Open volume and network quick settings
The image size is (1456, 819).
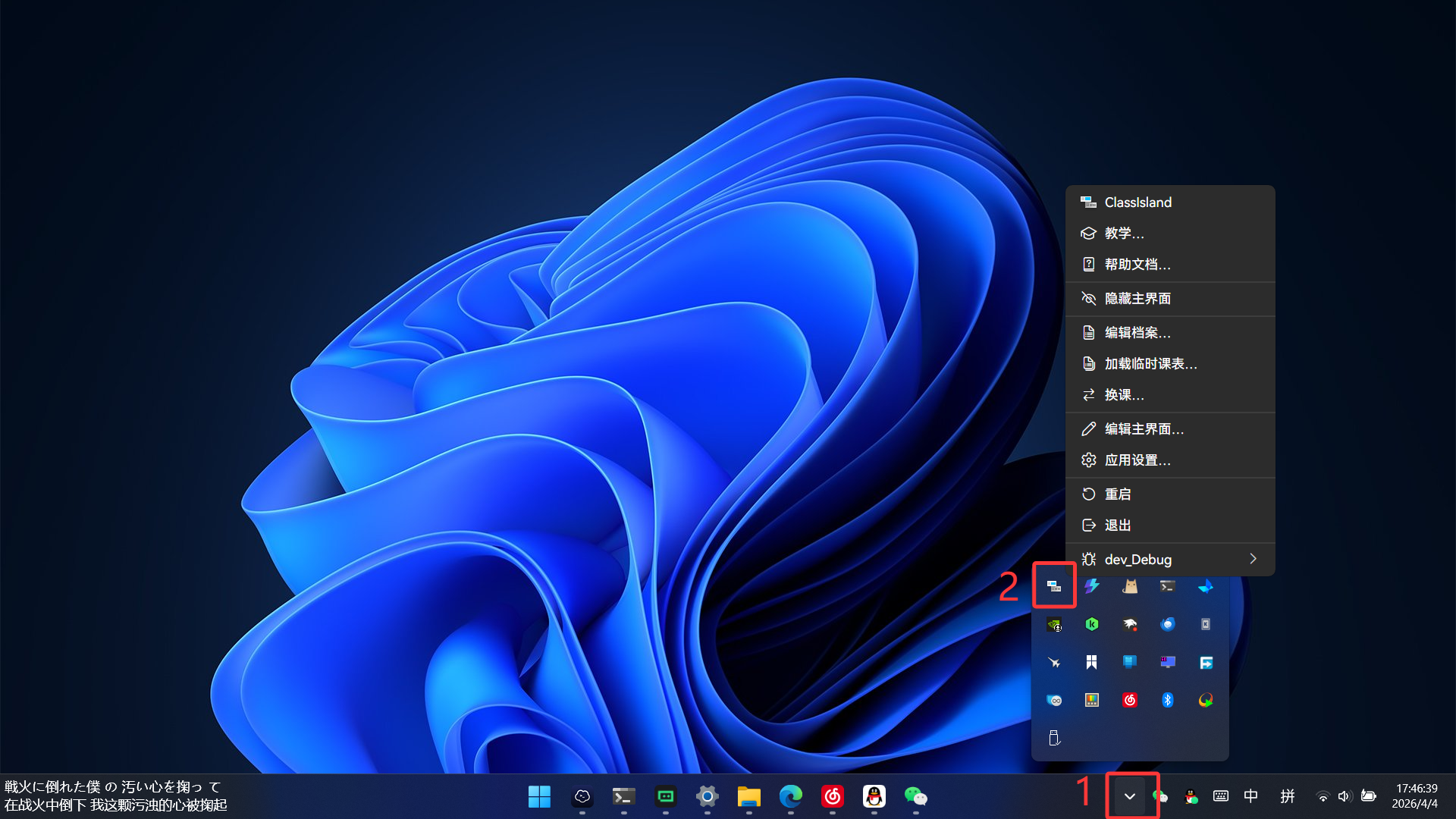(1345, 796)
